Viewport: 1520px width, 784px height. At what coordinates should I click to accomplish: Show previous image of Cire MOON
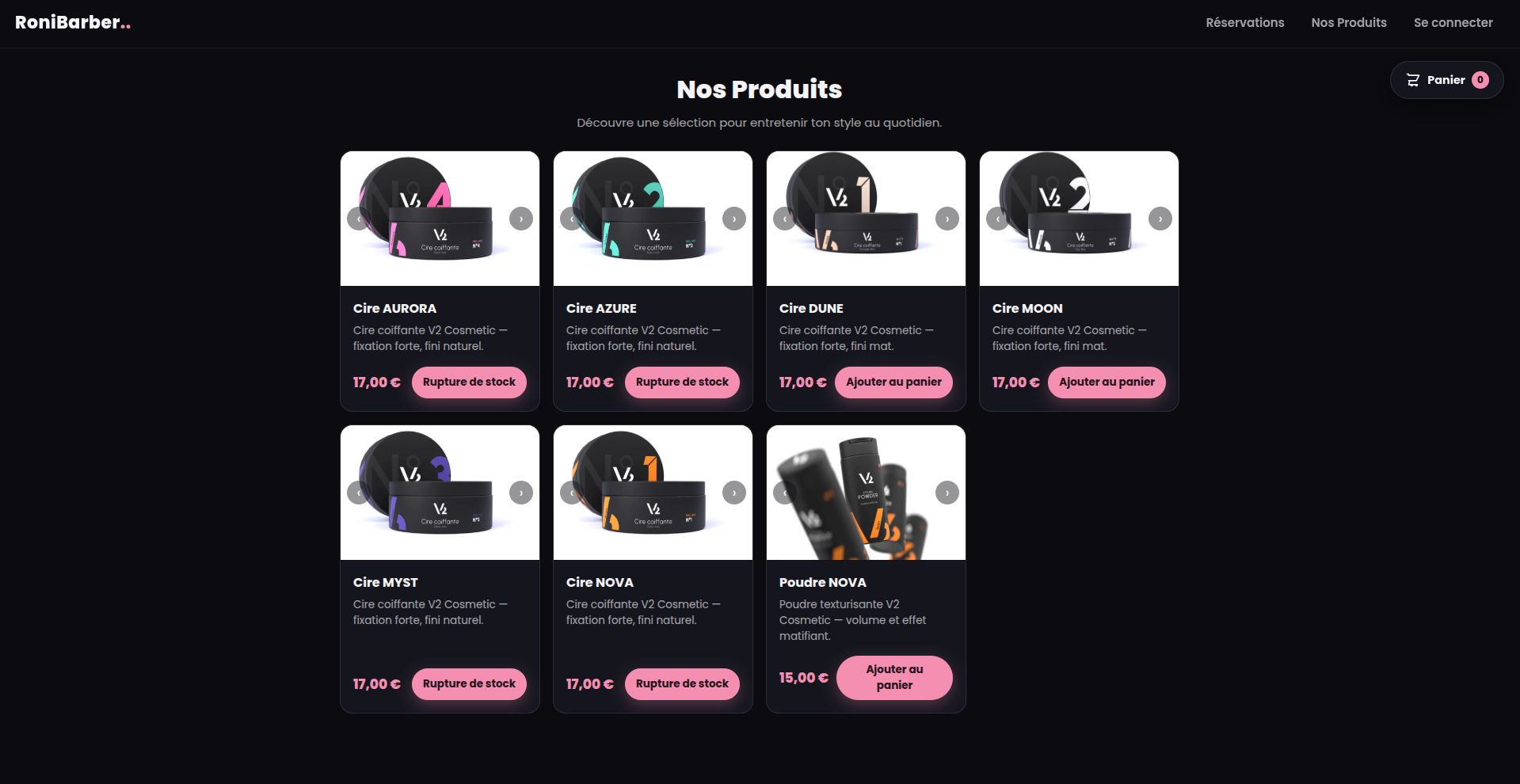pos(998,219)
